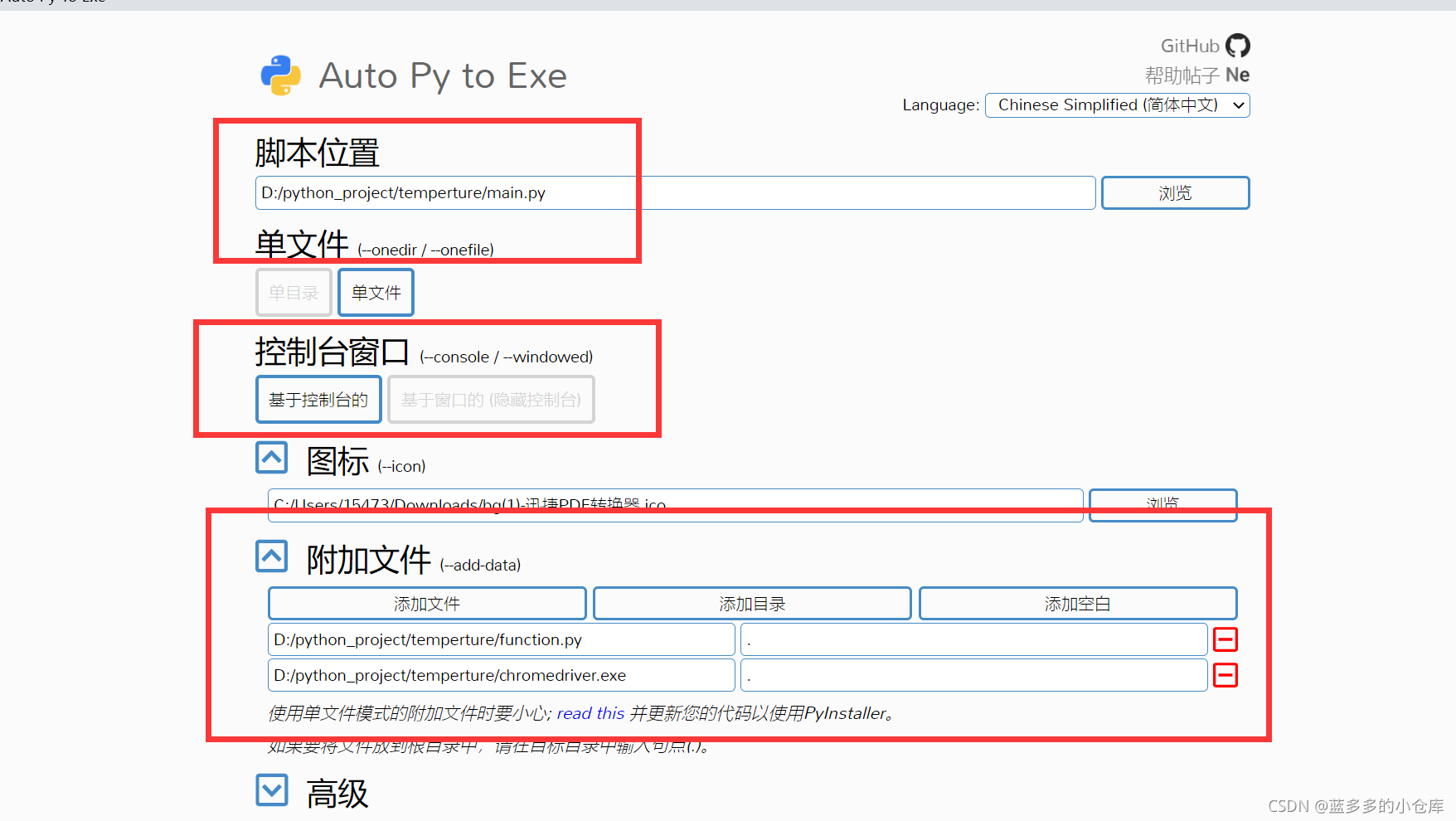Click the script location path field
1456x821 pixels.
point(676,192)
